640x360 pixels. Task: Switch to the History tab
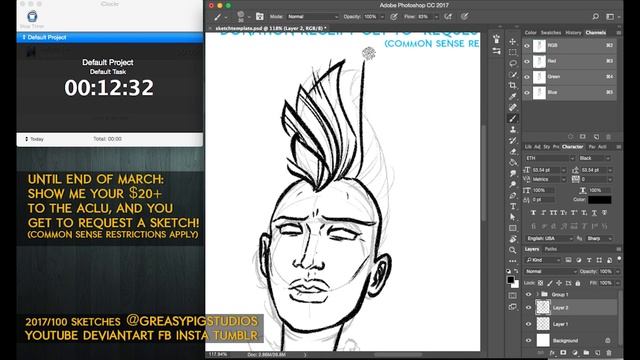[x=573, y=33]
